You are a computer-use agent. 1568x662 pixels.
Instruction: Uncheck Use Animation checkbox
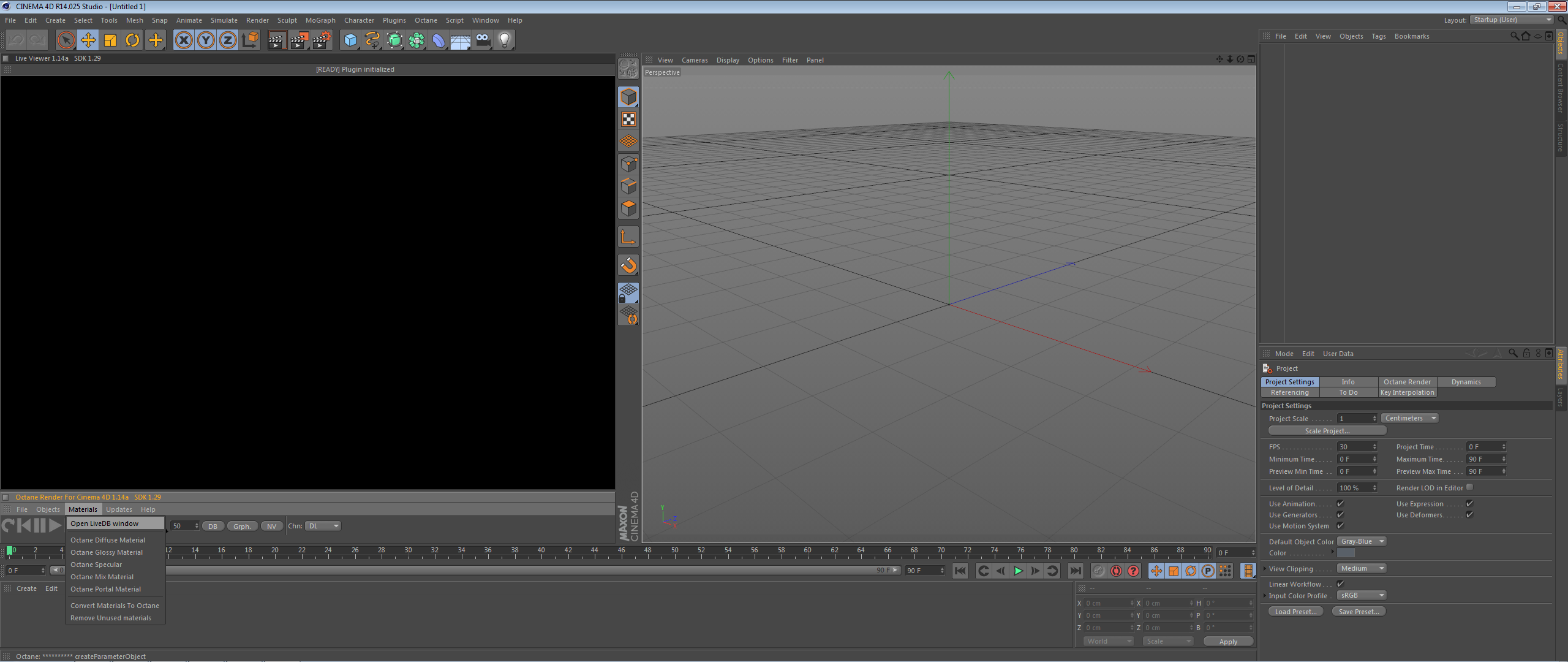[1340, 504]
